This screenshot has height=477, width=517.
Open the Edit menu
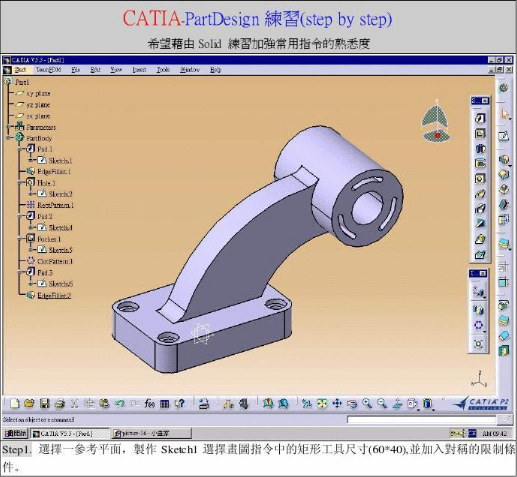click(95, 70)
